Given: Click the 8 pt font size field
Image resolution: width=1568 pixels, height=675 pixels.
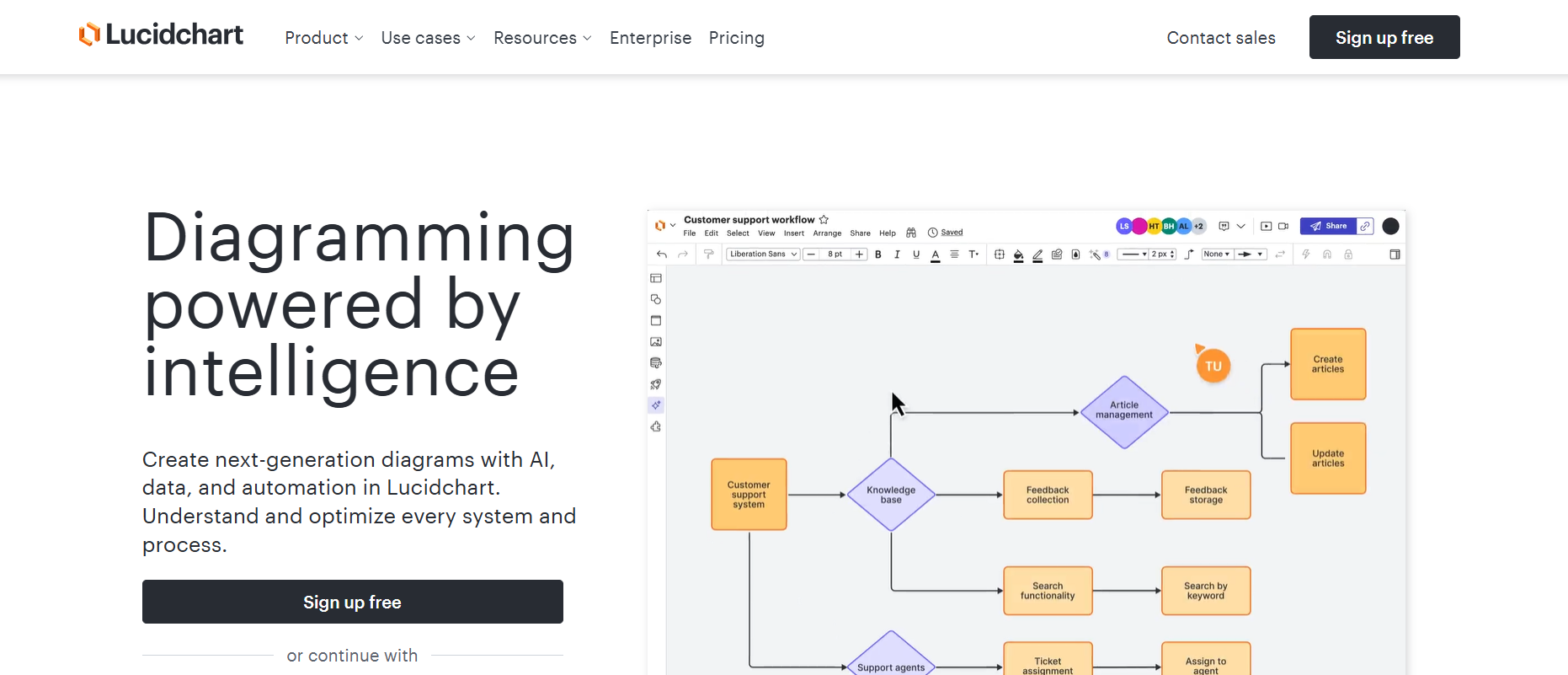Looking at the screenshot, I should point(835,254).
